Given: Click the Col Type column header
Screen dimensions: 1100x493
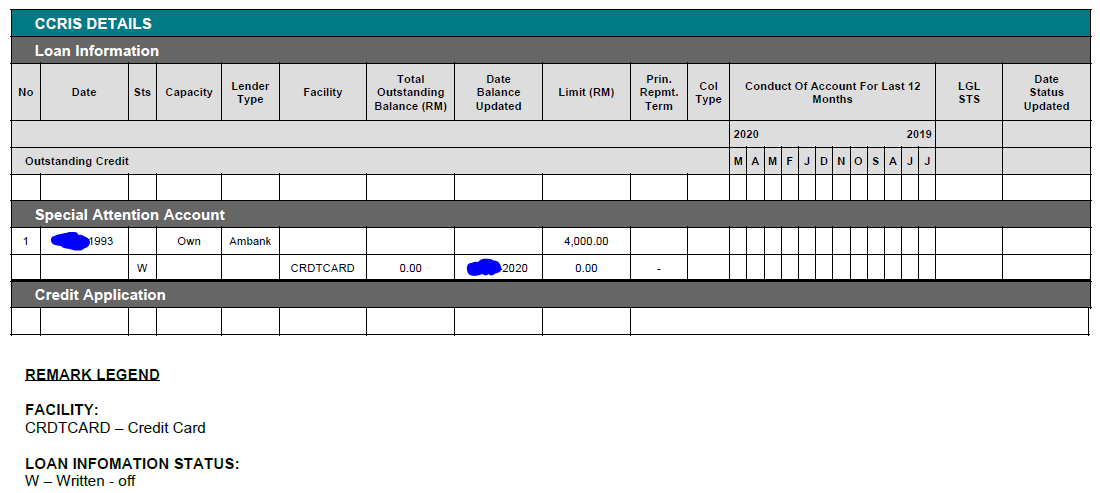Looking at the screenshot, I should point(708,93).
